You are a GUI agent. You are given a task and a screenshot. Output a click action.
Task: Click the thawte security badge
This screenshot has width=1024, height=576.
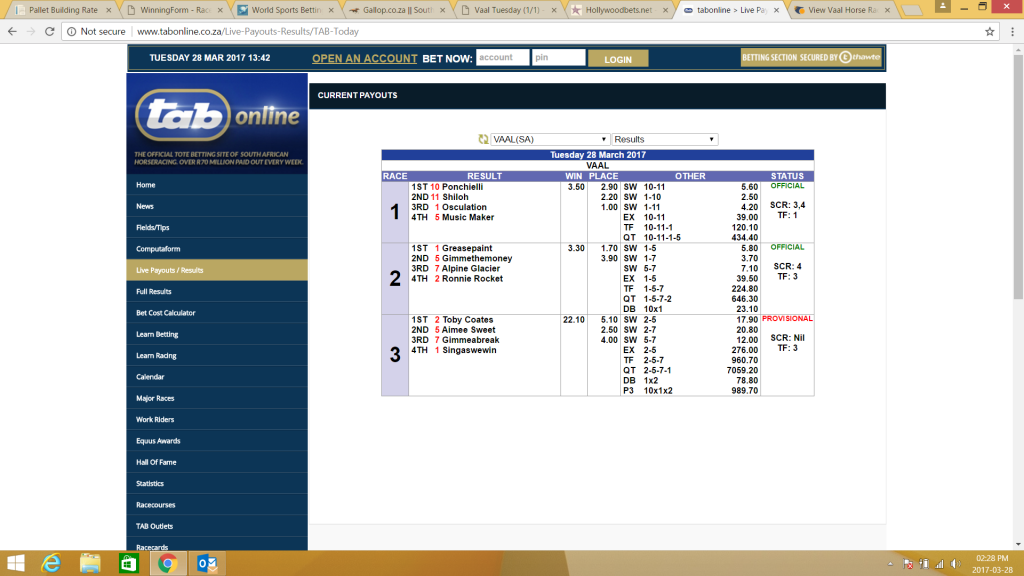[x=811, y=58]
